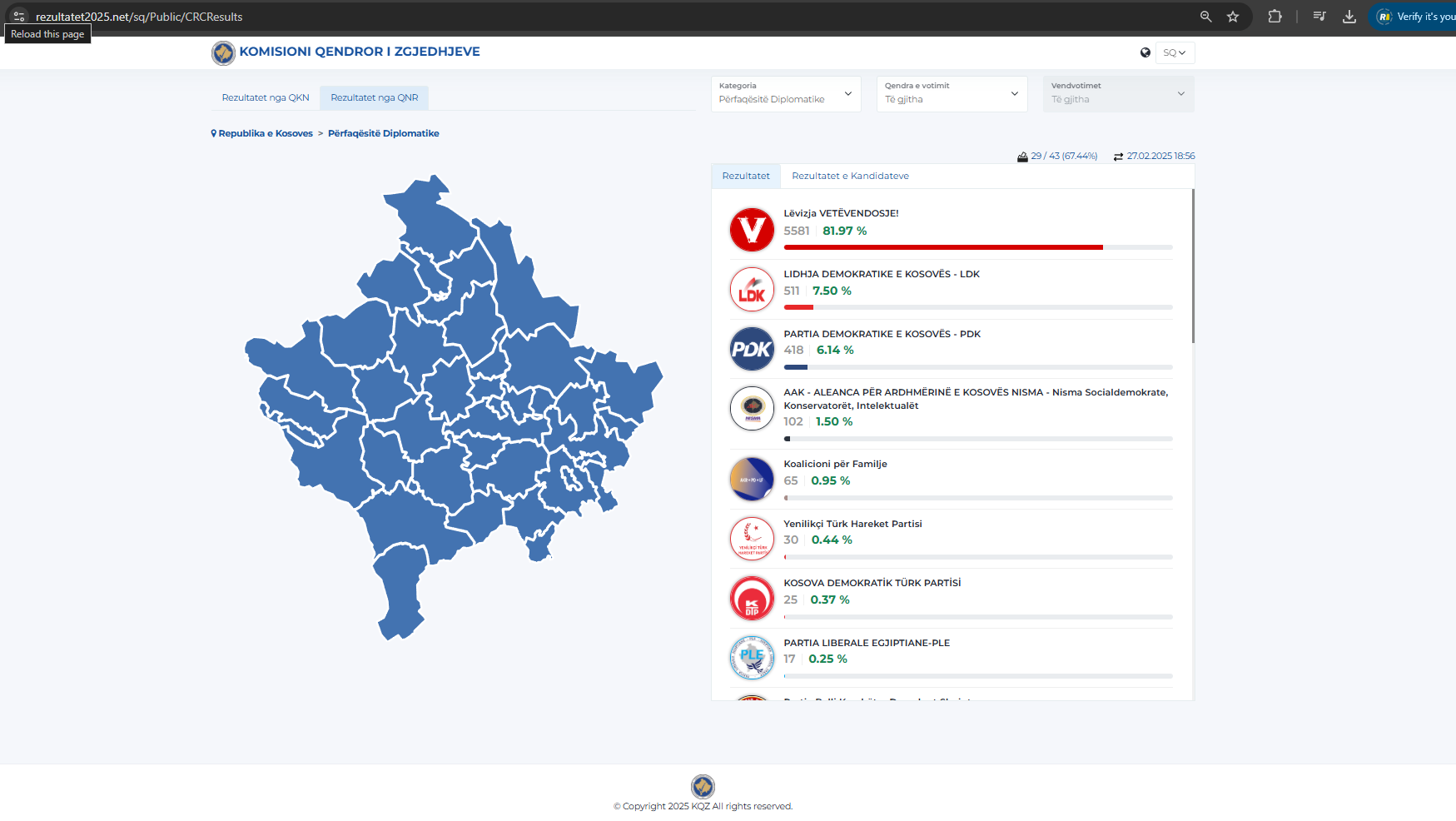
Task: Click the 7.50 % value
Action: [832, 291]
